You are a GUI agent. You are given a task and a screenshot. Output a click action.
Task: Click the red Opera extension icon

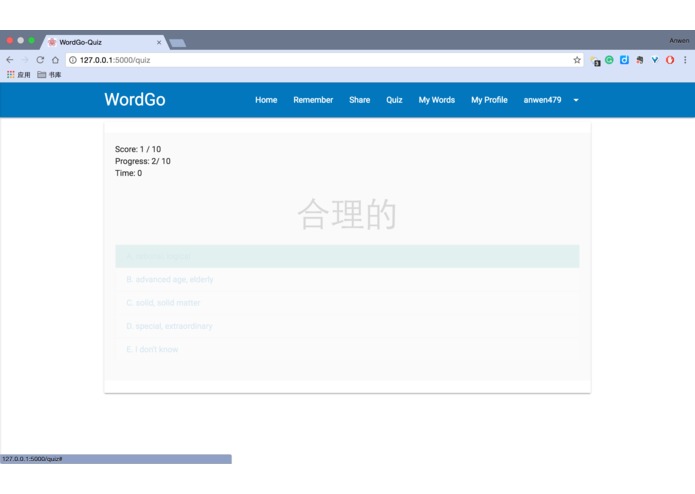(x=670, y=60)
